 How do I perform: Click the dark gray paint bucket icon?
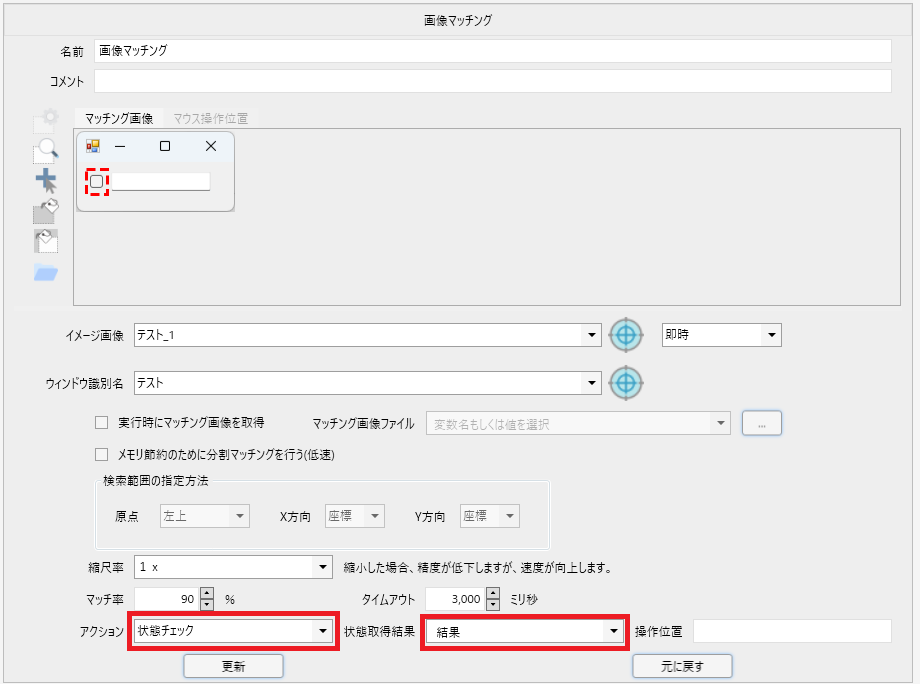46,211
